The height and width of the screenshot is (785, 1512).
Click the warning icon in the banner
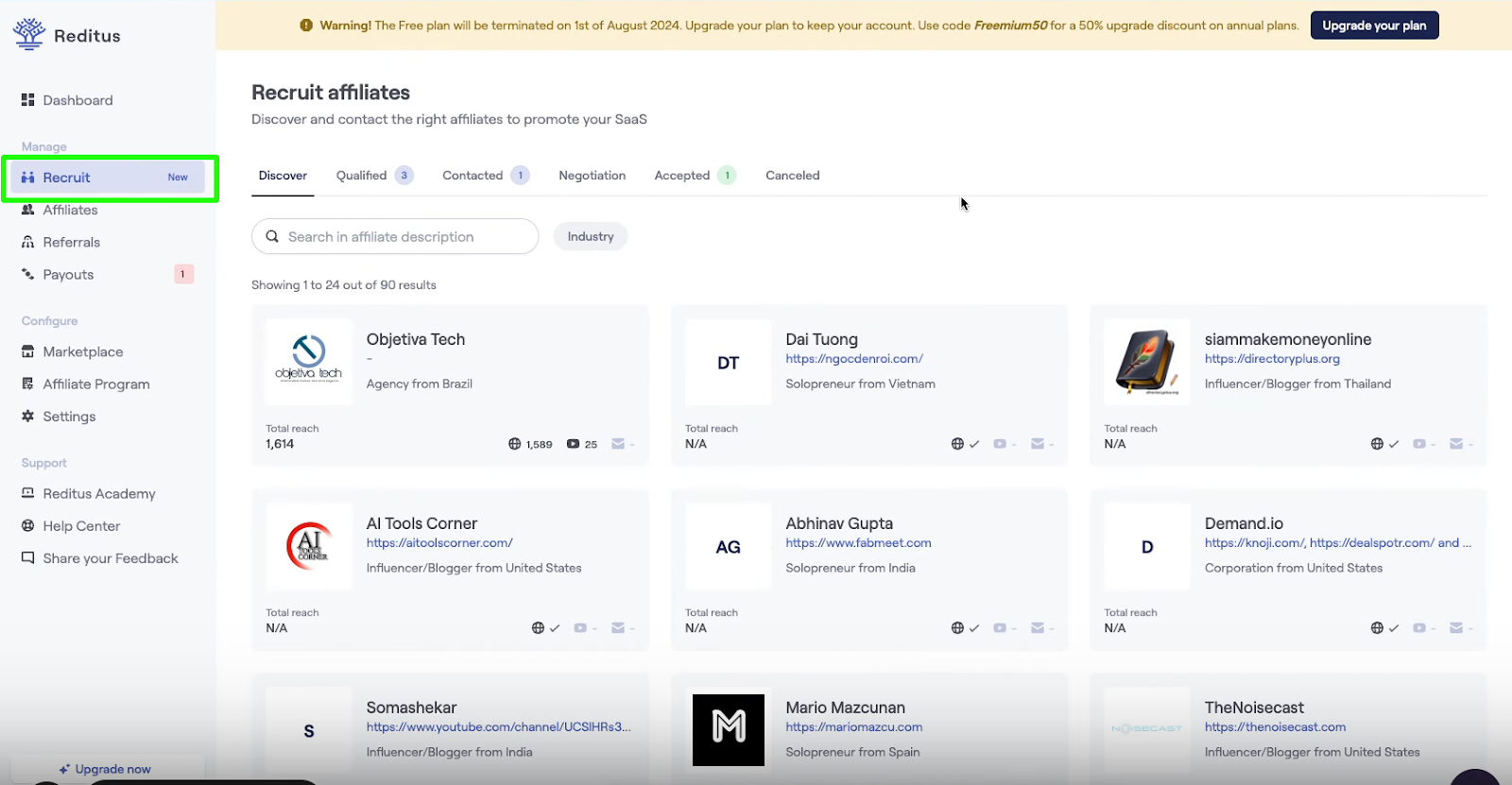(306, 26)
